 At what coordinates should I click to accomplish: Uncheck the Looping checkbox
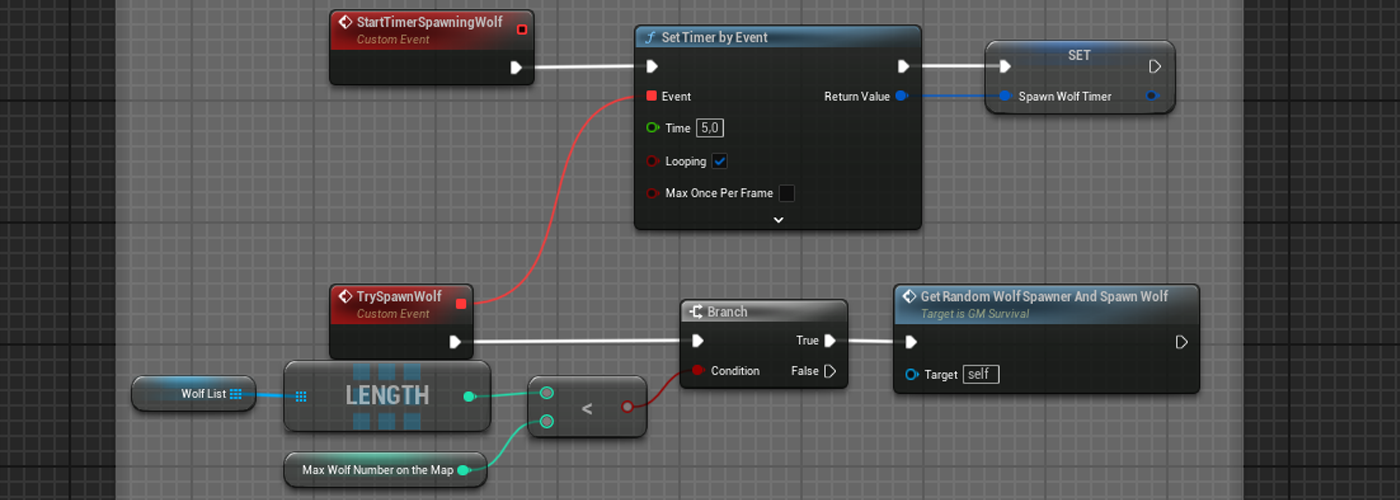[x=719, y=161]
